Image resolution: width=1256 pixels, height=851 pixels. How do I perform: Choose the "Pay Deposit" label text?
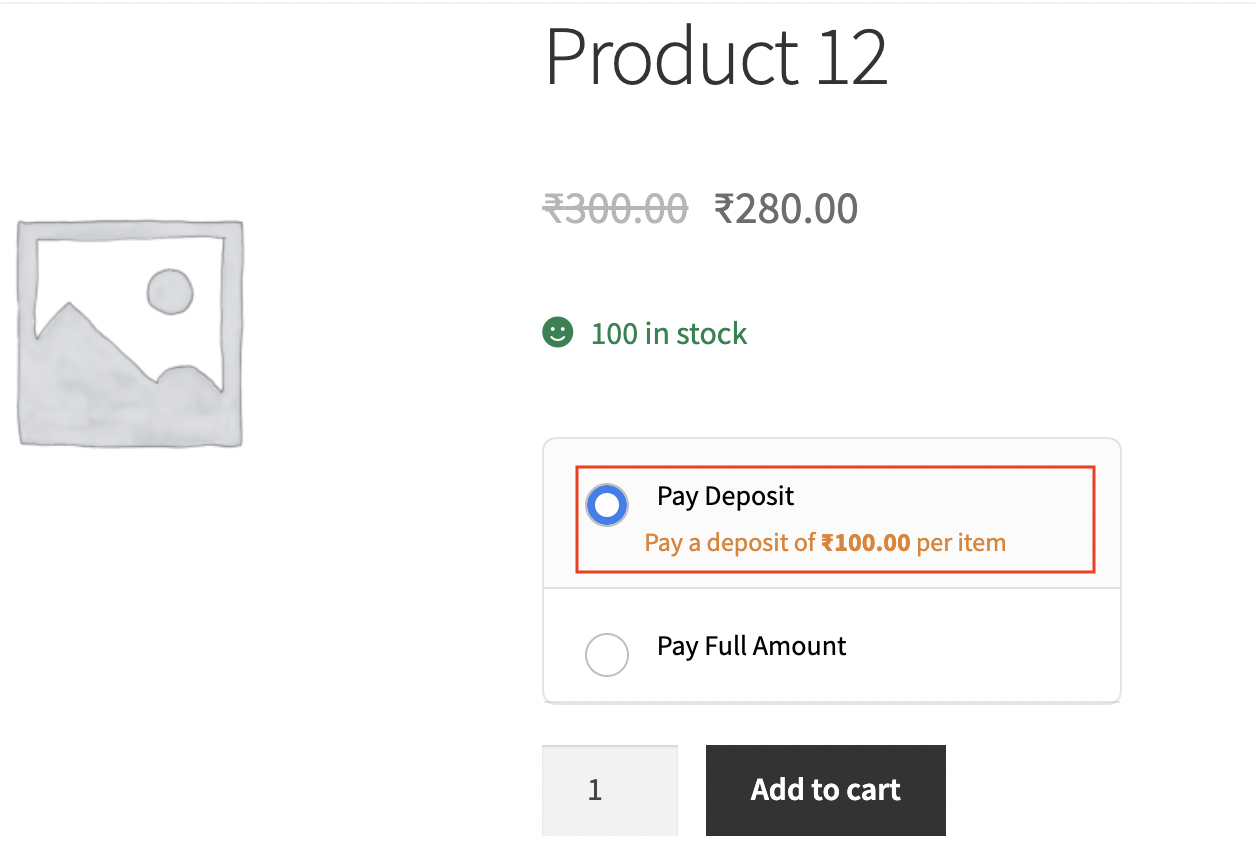click(726, 496)
